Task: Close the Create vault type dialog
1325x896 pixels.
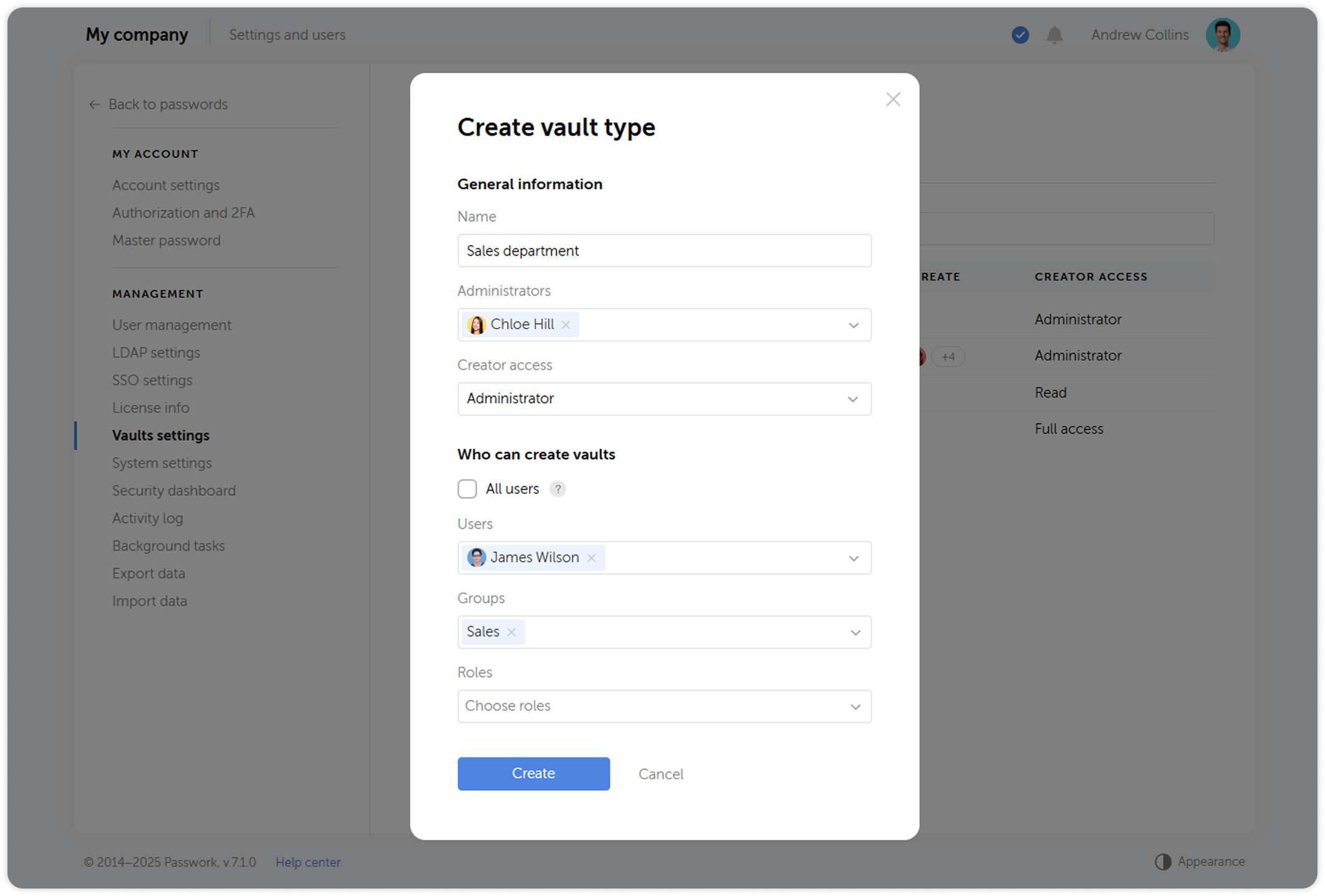Action: tap(893, 100)
